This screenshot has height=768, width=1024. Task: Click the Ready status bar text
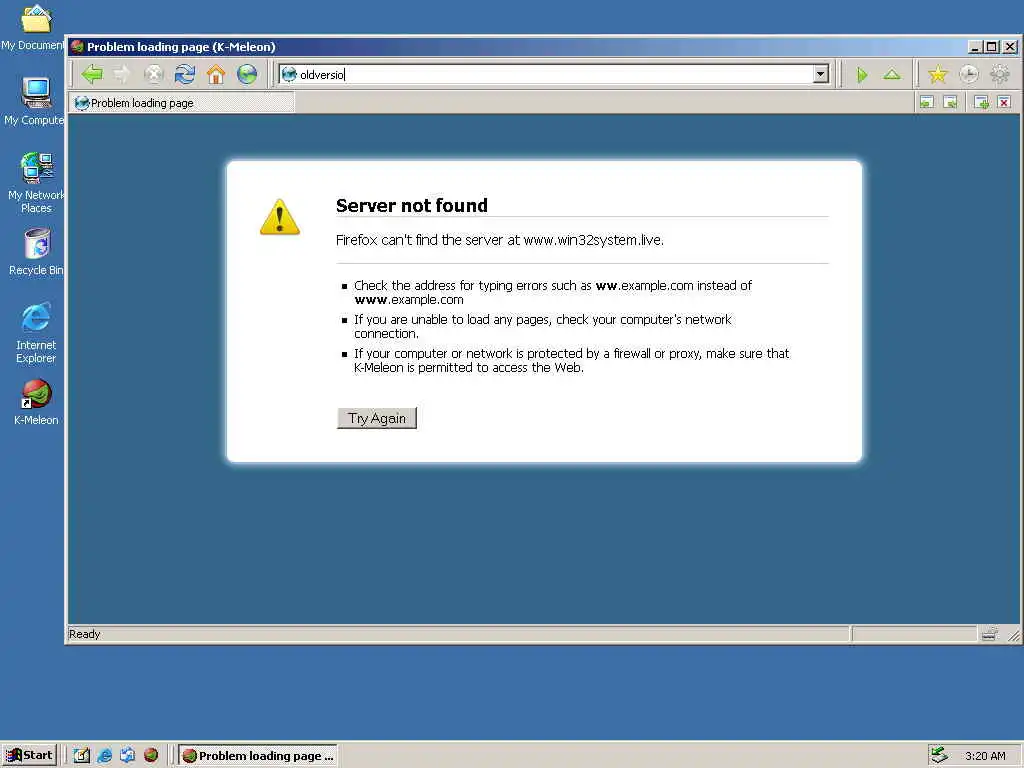pos(84,634)
